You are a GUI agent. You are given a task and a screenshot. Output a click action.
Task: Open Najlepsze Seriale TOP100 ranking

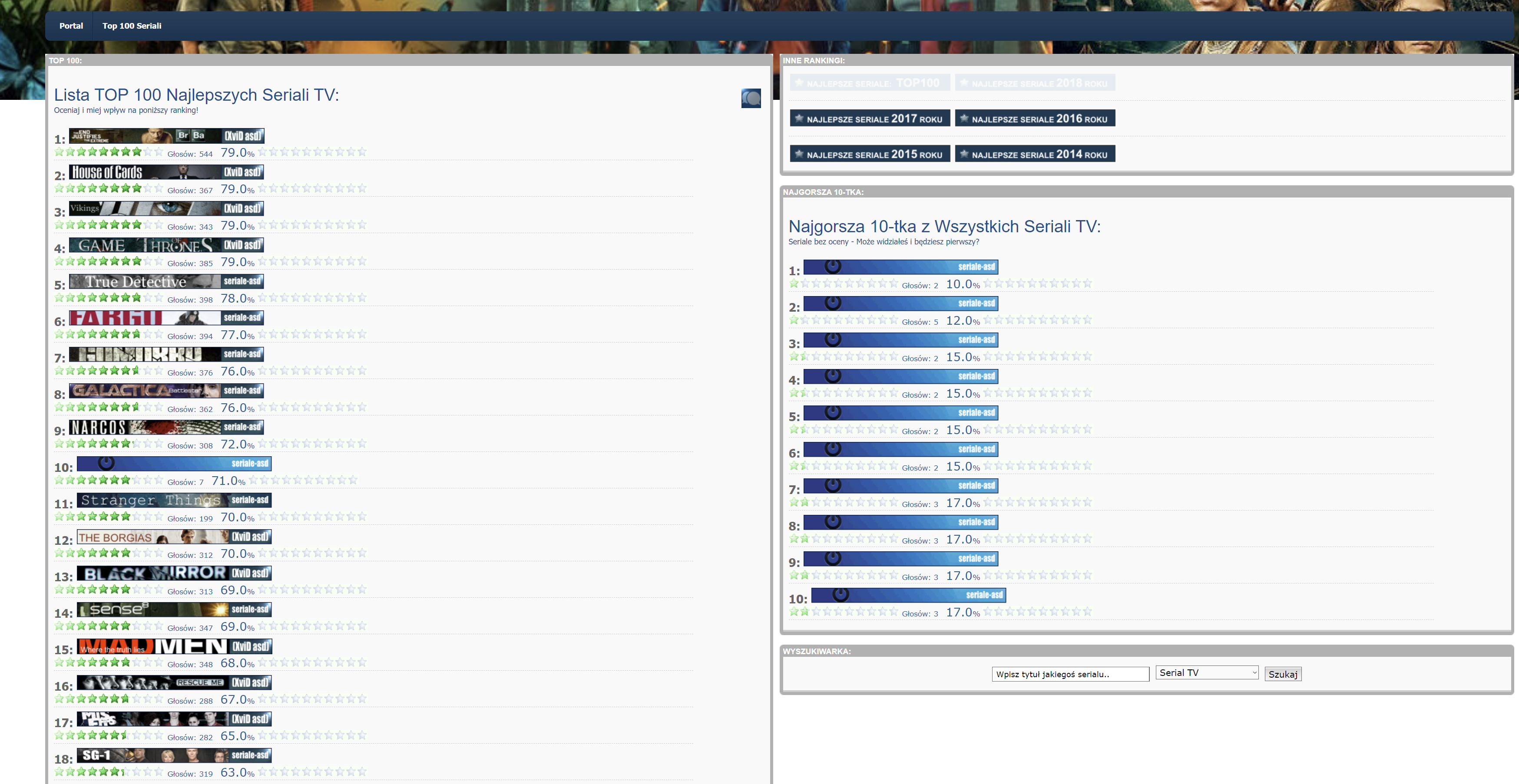(x=869, y=82)
